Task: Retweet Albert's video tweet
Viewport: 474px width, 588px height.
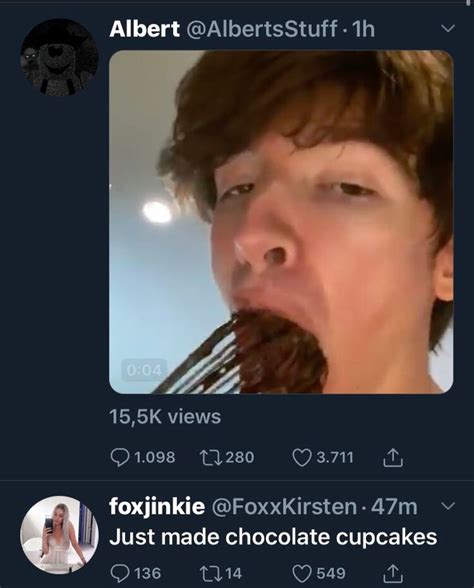Action: 210,458
